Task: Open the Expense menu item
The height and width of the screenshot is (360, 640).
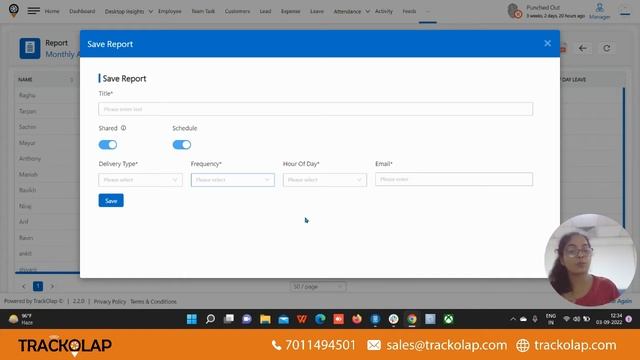Action: 291,11
